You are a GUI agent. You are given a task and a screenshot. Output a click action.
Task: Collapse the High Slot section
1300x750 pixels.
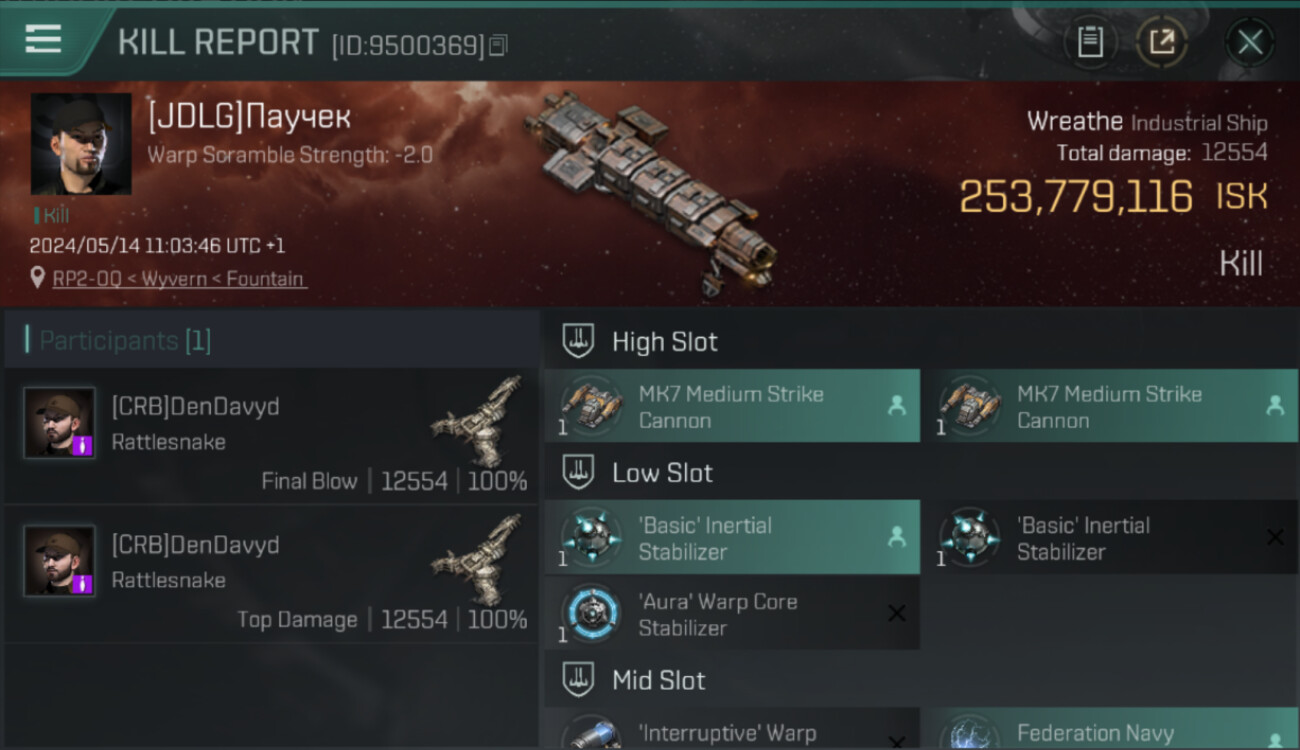pos(578,341)
